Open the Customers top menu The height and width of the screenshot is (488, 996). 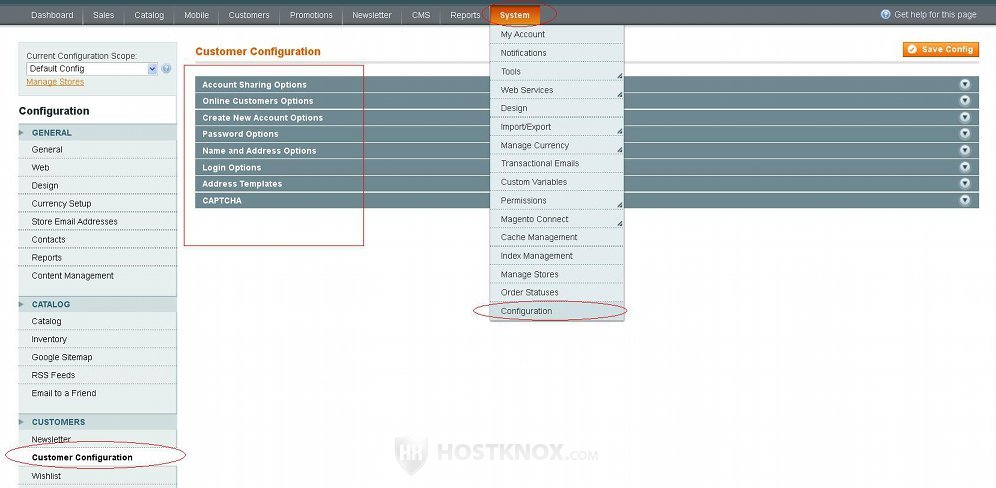[249, 15]
